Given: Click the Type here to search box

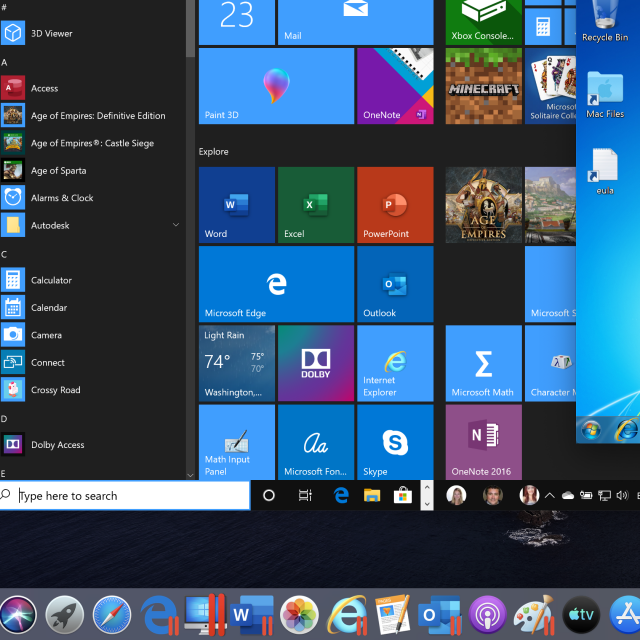Looking at the screenshot, I should click(125, 496).
